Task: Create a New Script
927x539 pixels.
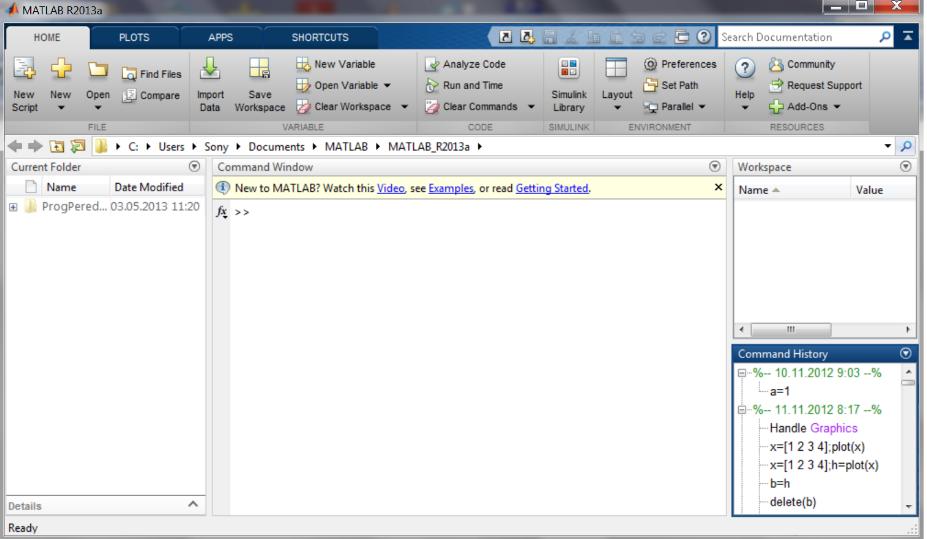Action: 24,85
